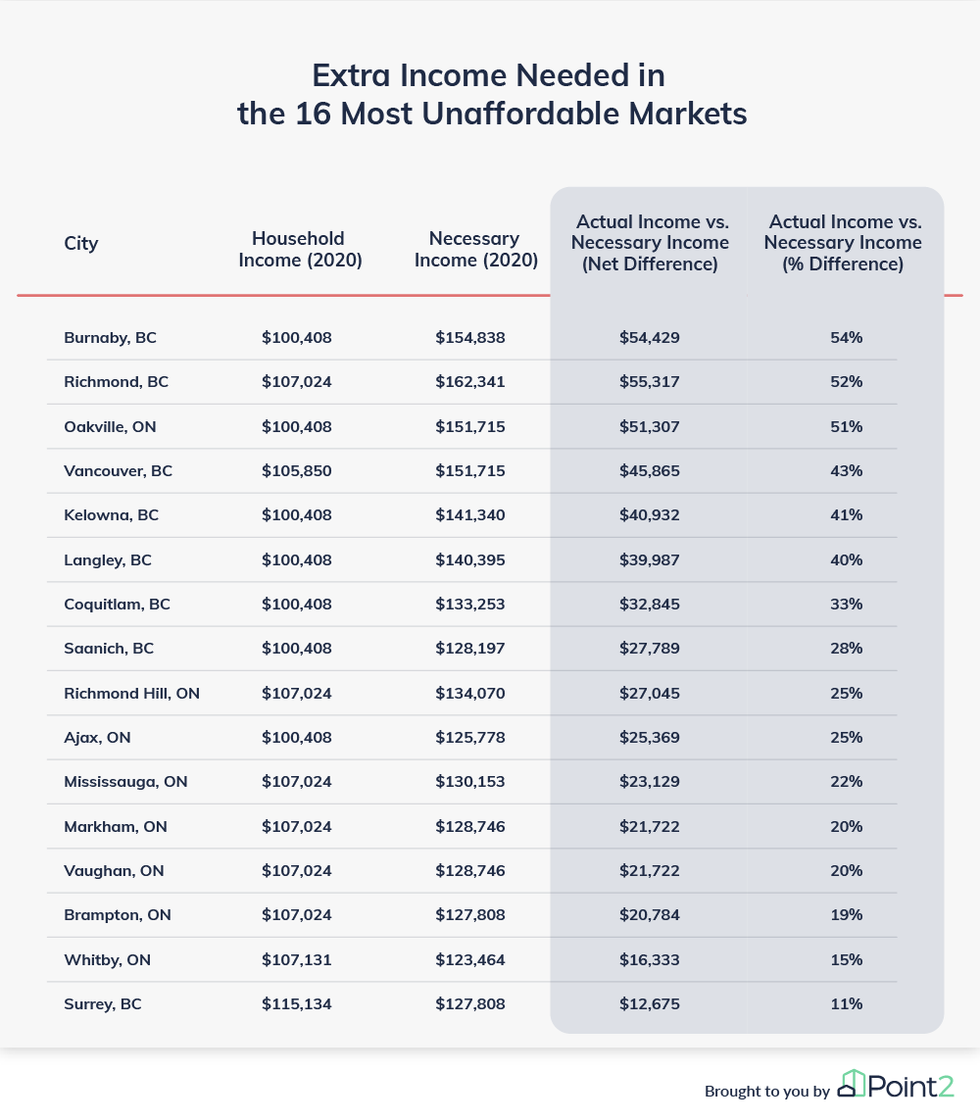Click the chart title heading
The height and width of the screenshot is (1116, 980).
point(491,94)
